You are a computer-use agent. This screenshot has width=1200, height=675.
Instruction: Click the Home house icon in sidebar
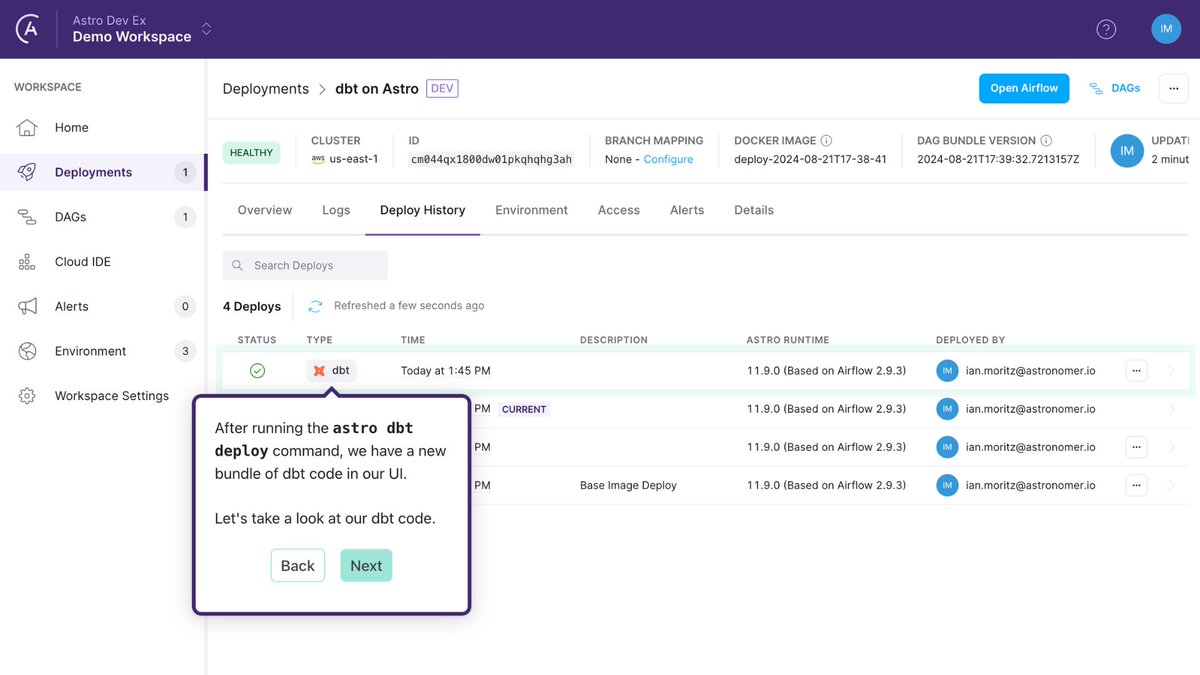click(27, 128)
